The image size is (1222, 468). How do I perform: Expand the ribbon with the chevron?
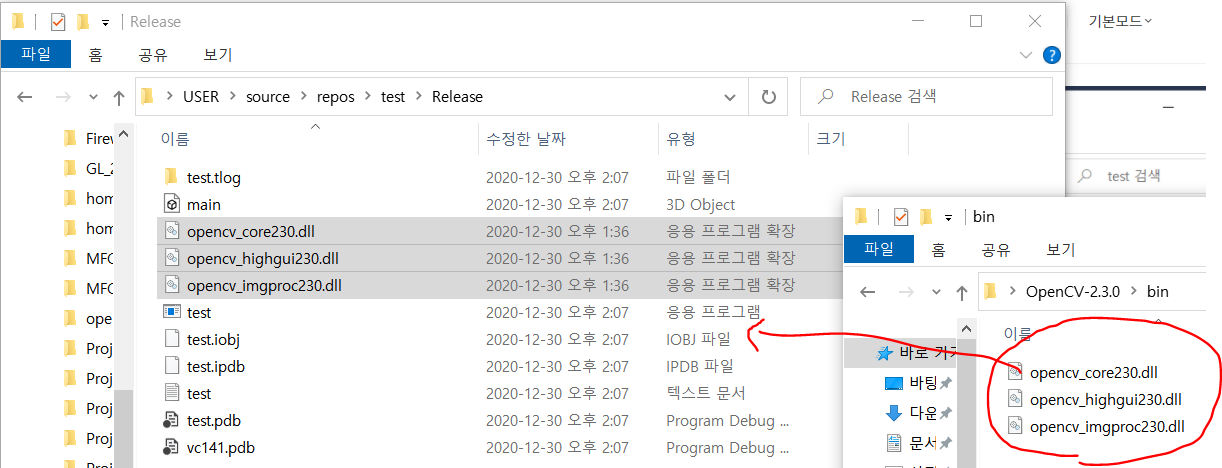click(1026, 55)
